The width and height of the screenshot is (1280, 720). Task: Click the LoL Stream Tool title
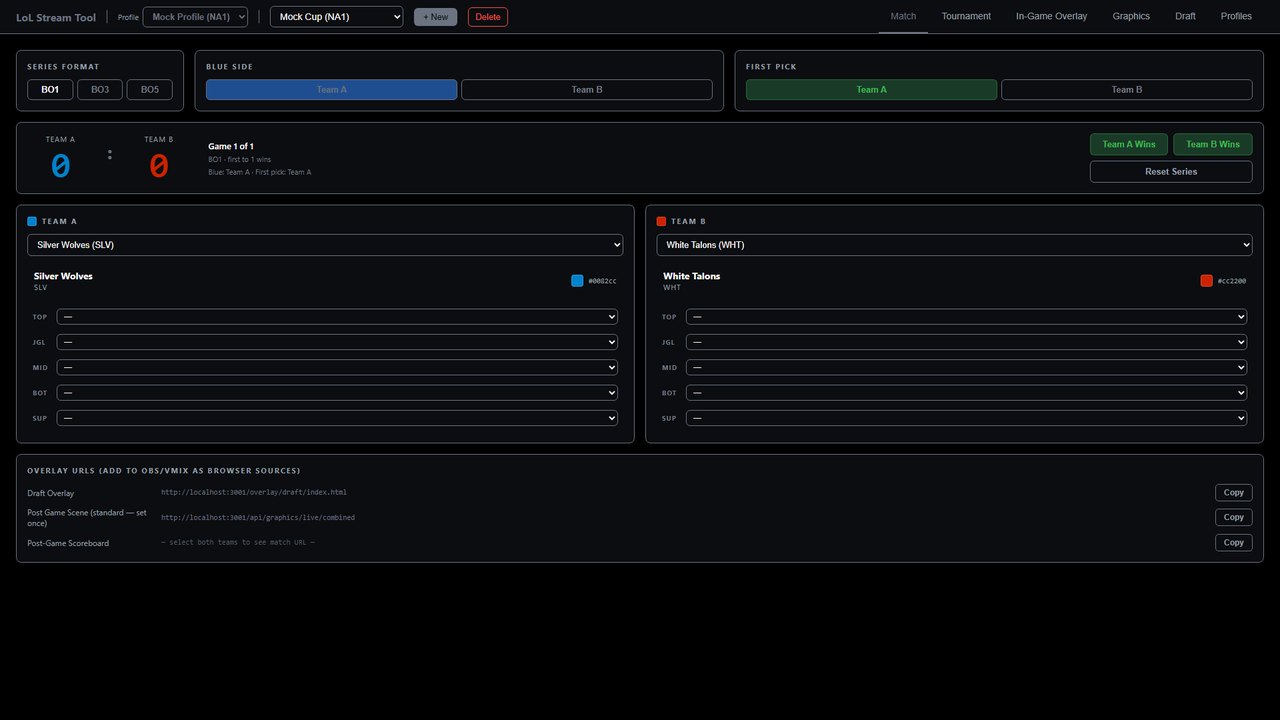point(56,17)
